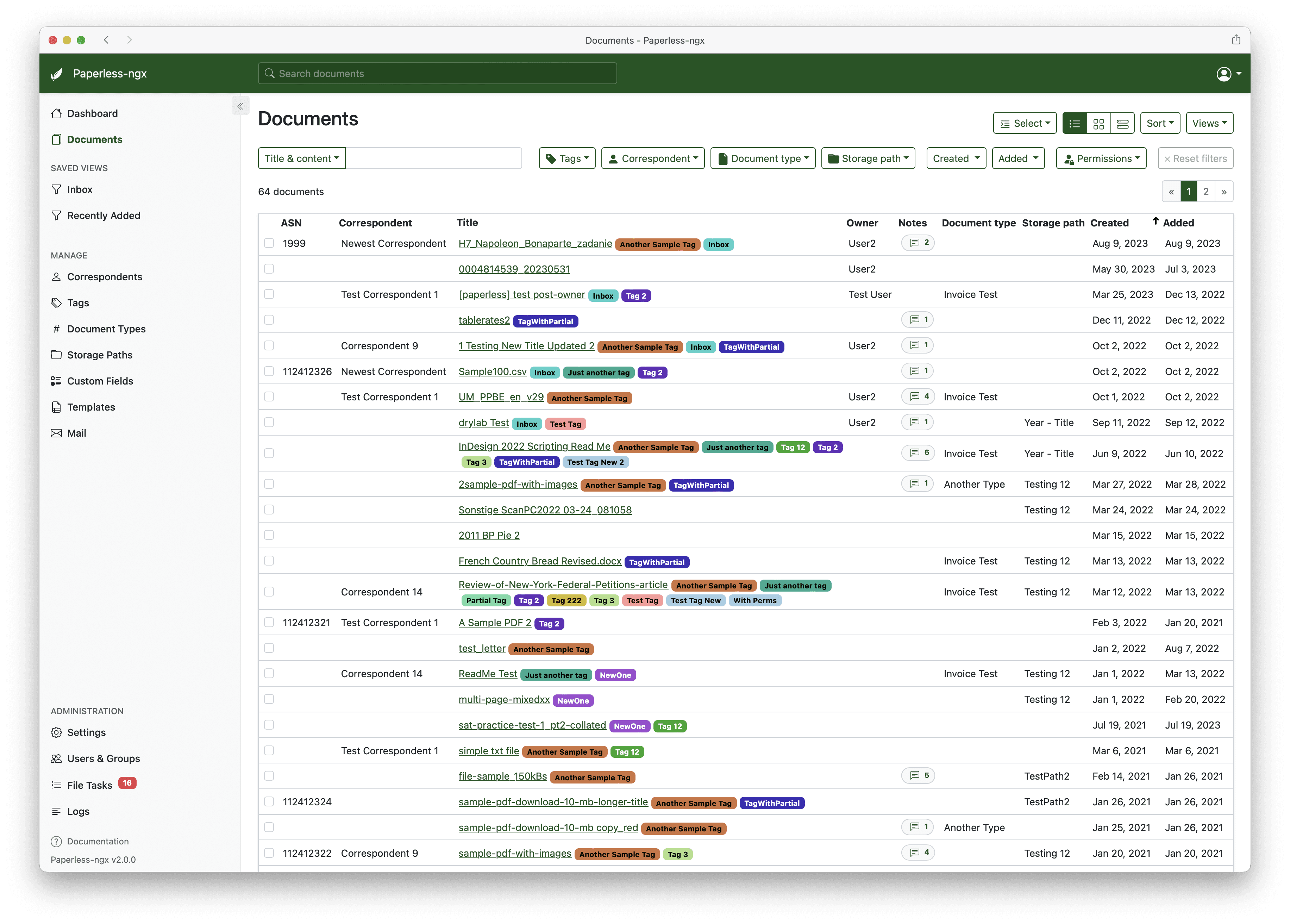Expand the Tags filter dropdown
Image resolution: width=1290 pixels, height=924 pixels.
click(567, 159)
